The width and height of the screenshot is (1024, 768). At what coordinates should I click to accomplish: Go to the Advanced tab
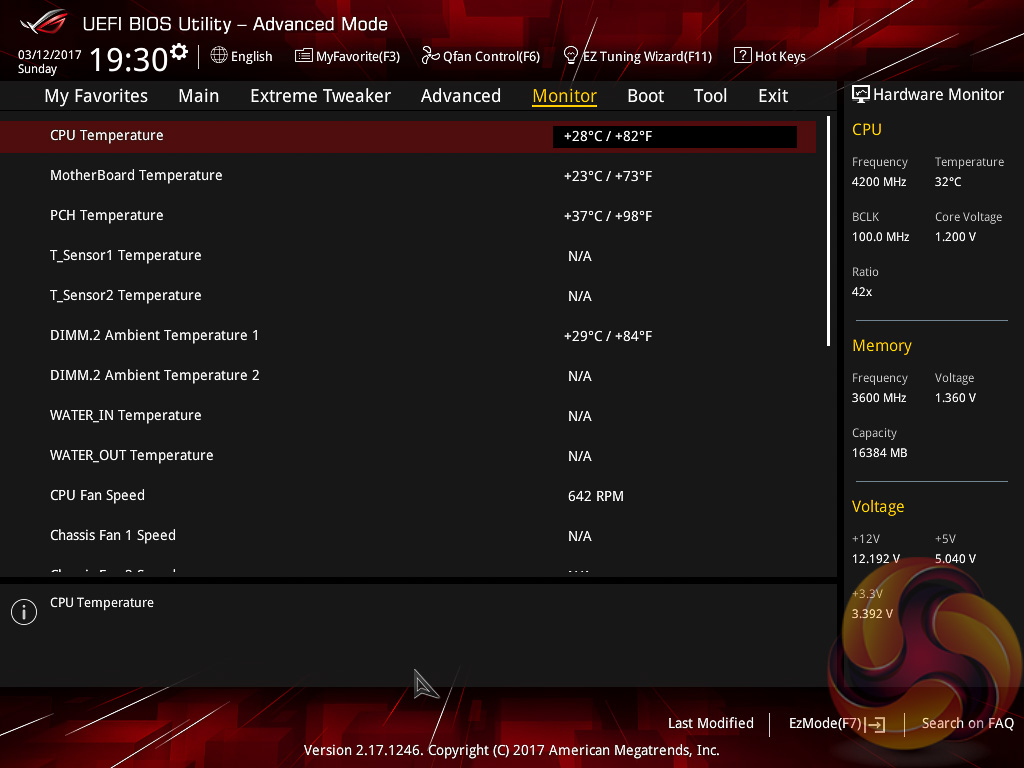461,96
